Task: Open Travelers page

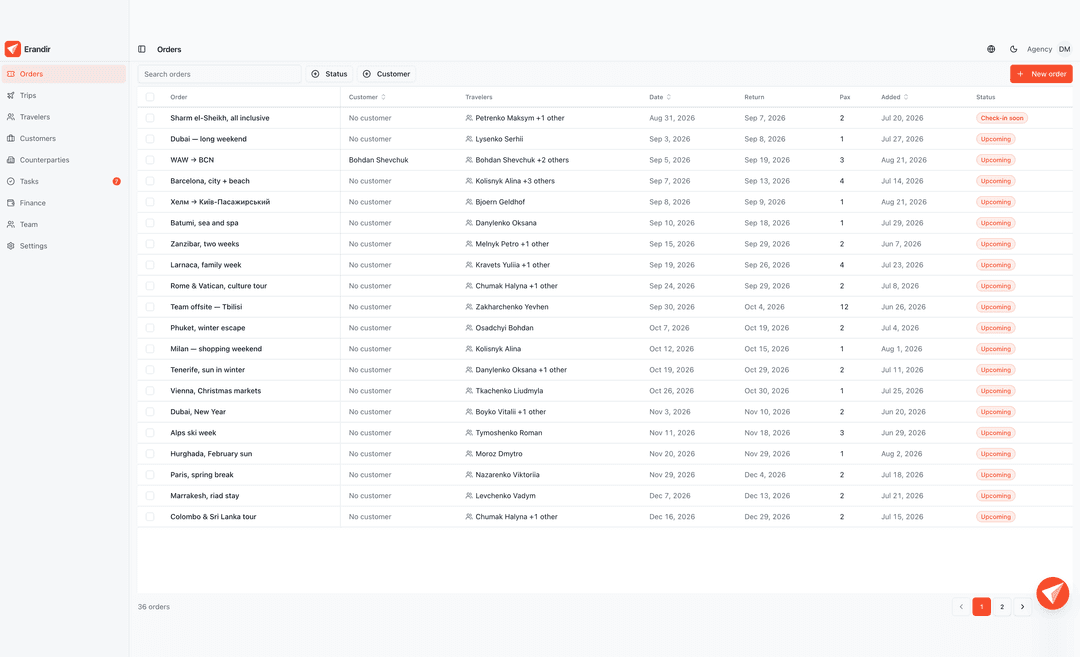Action: [x=63, y=117]
